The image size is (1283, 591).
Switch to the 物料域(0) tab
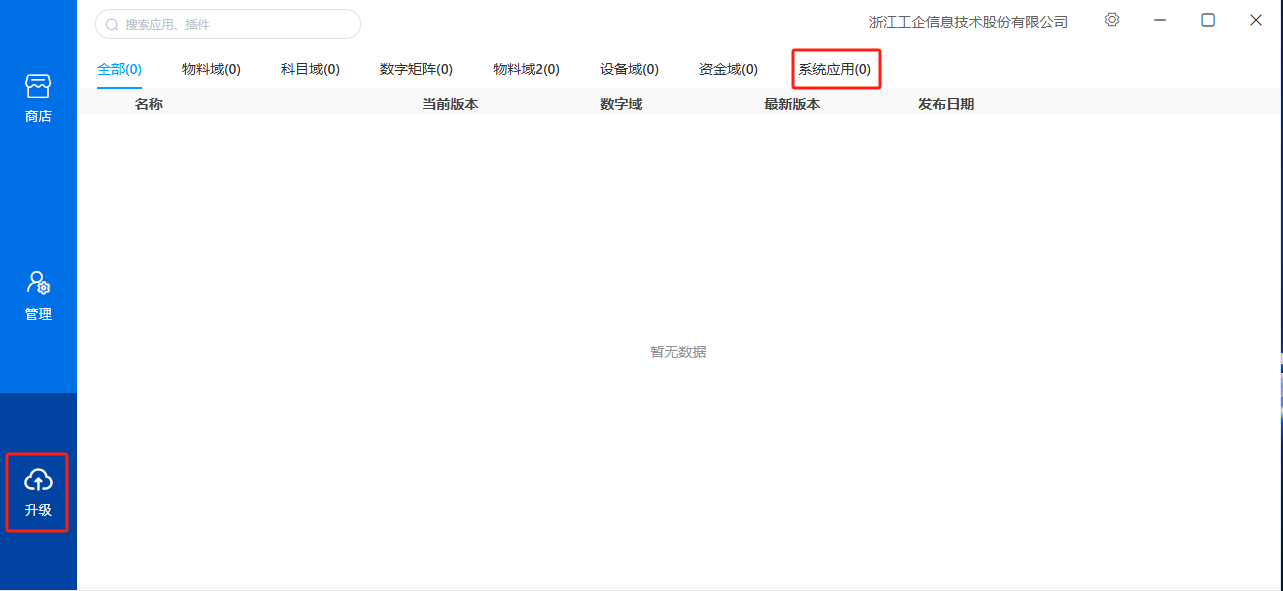211,69
